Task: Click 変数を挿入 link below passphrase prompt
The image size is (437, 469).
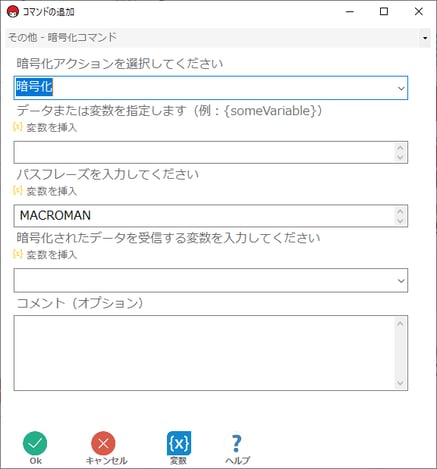Action: [52, 191]
